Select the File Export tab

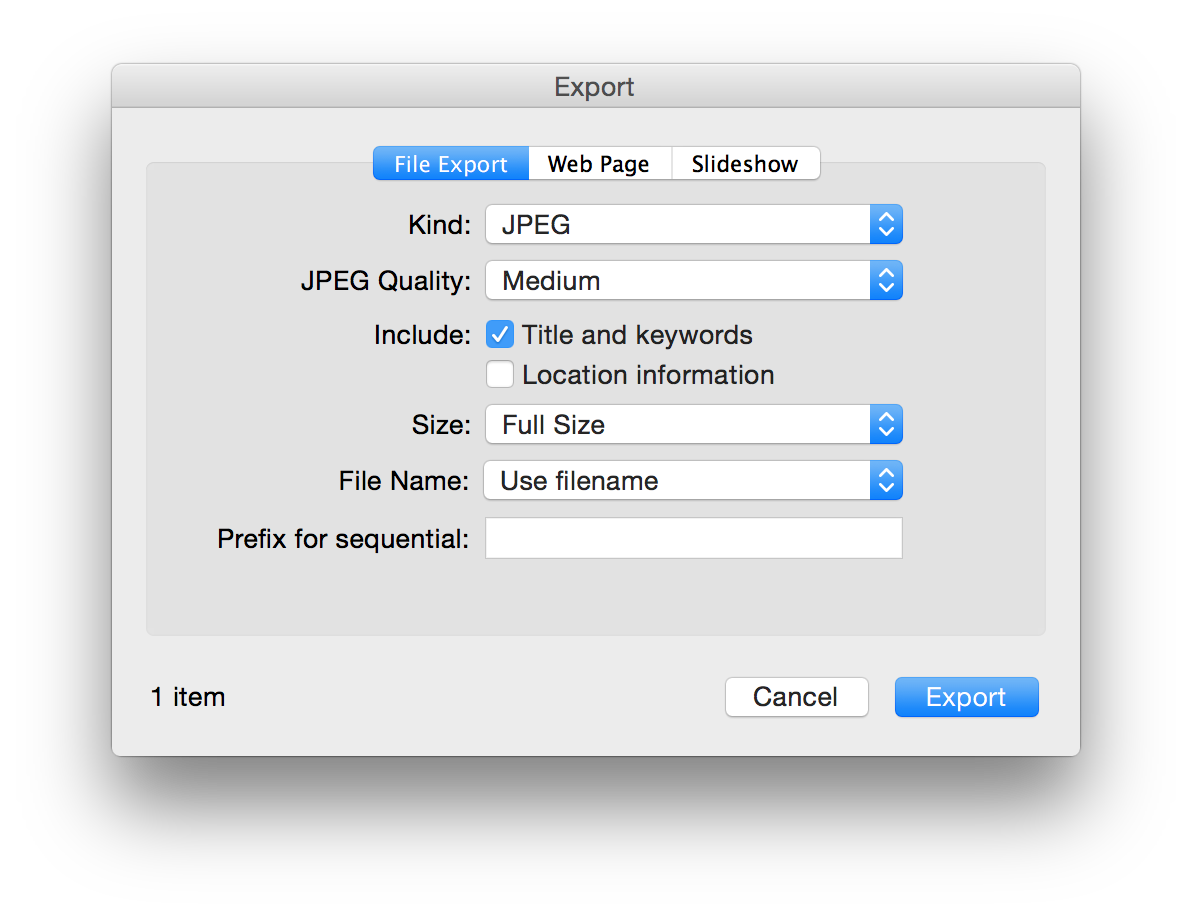point(451,164)
